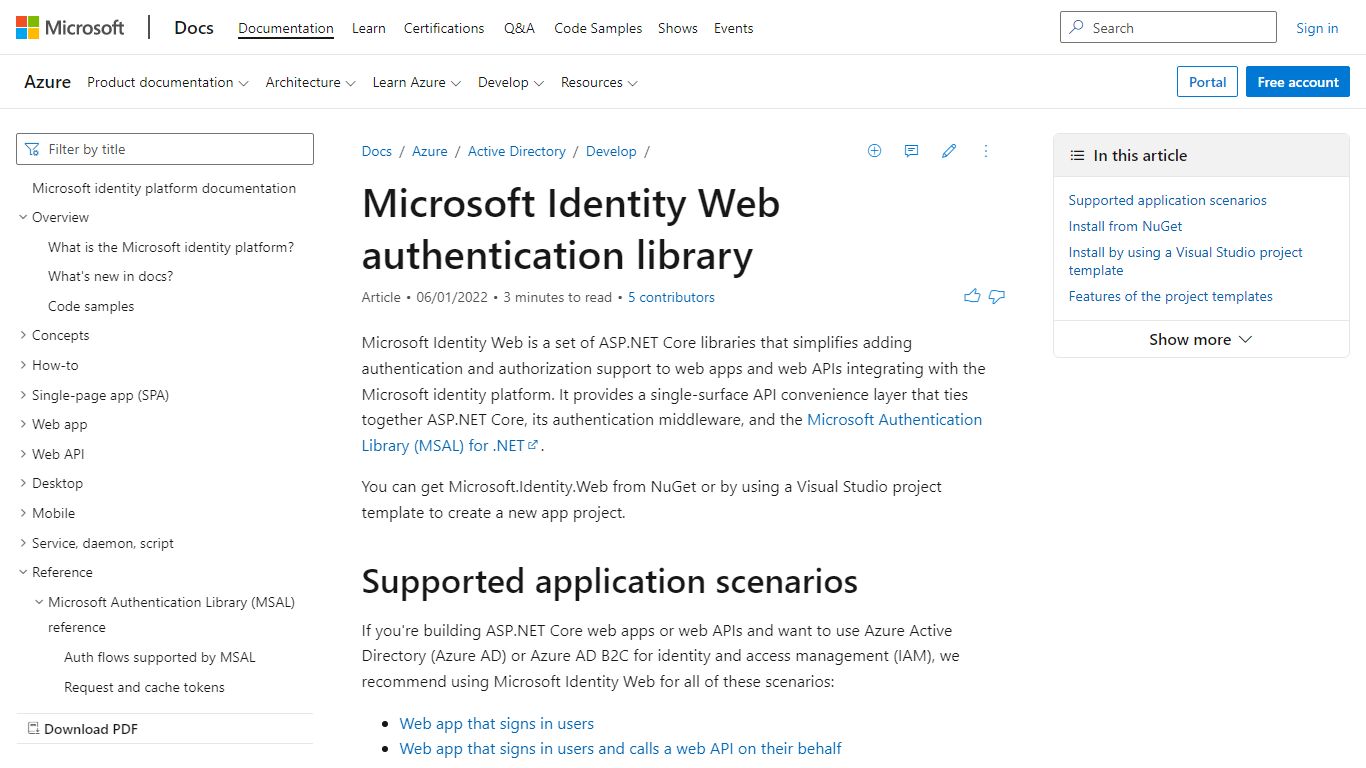1366x768 pixels.
Task: Click the Azure breadcrumb link
Action: [x=430, y=151]
